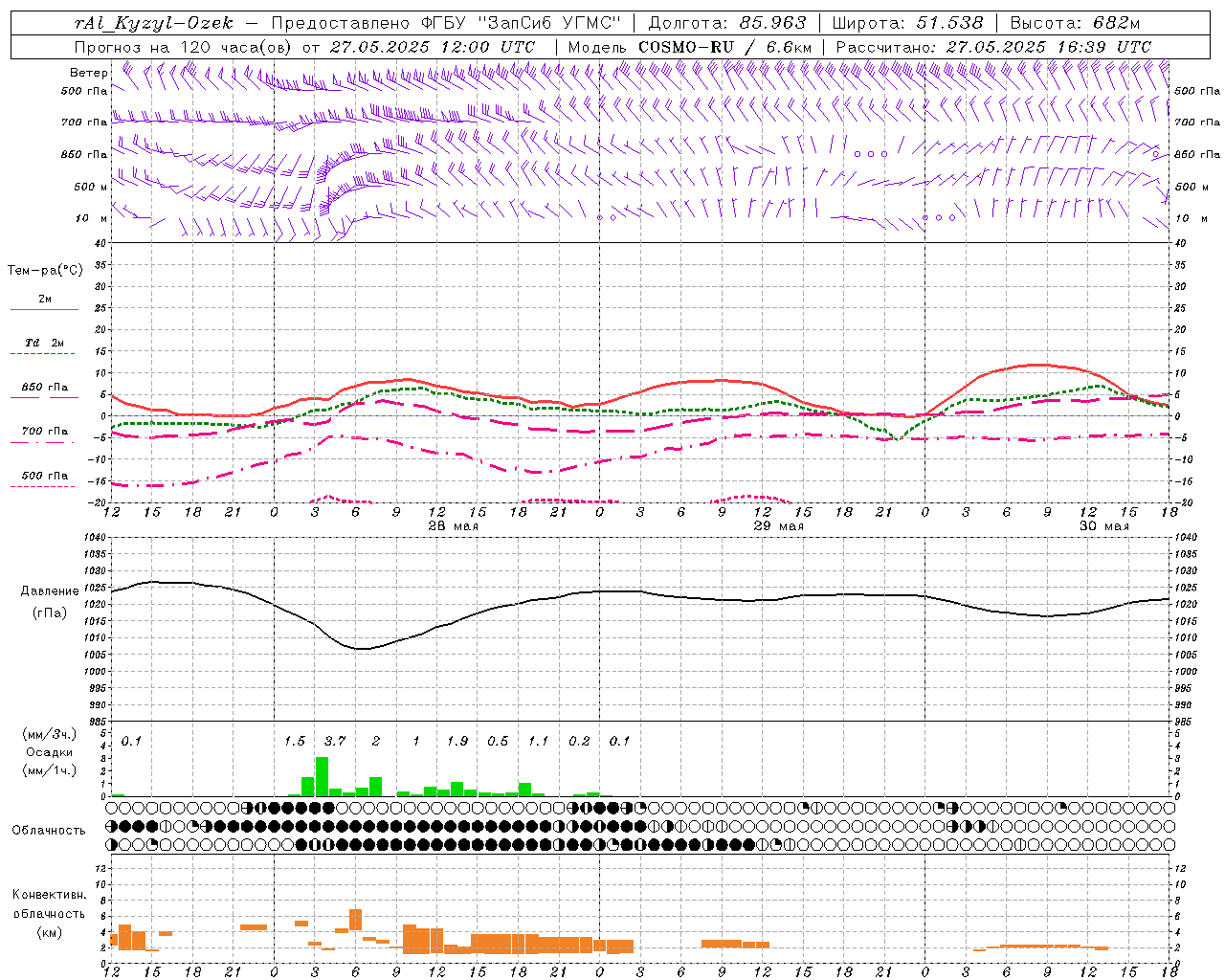Click the computed time Рассчитано: 27.05.2025 16:39 UTC
Image resolution: width=1225 pixels, height=980 pixels.
[993, 47]
